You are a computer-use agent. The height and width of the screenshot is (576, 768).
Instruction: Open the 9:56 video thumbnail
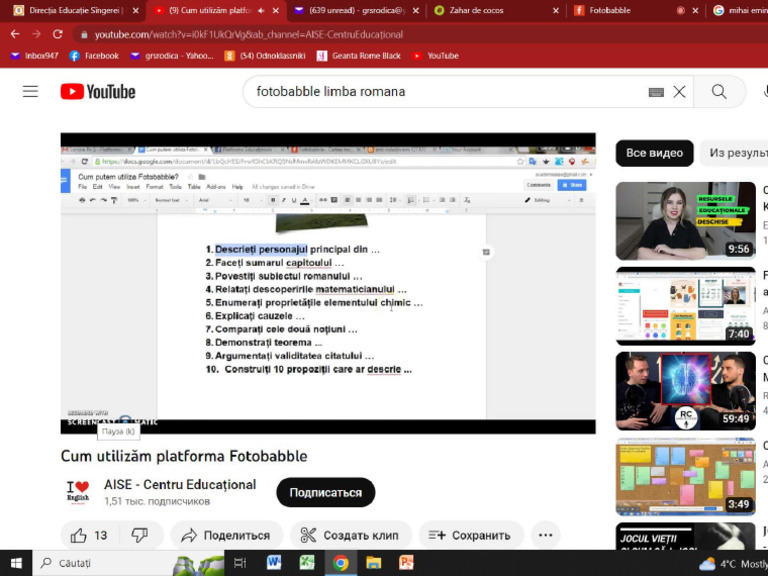(x=685, y=220)
